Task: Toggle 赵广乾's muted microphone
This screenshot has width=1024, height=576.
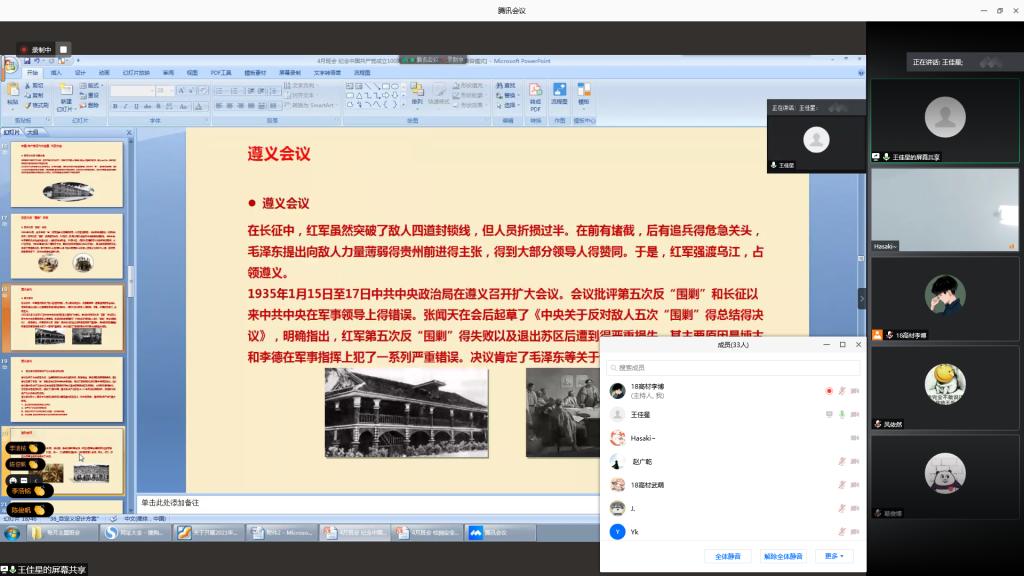Action: click(841, 461)
